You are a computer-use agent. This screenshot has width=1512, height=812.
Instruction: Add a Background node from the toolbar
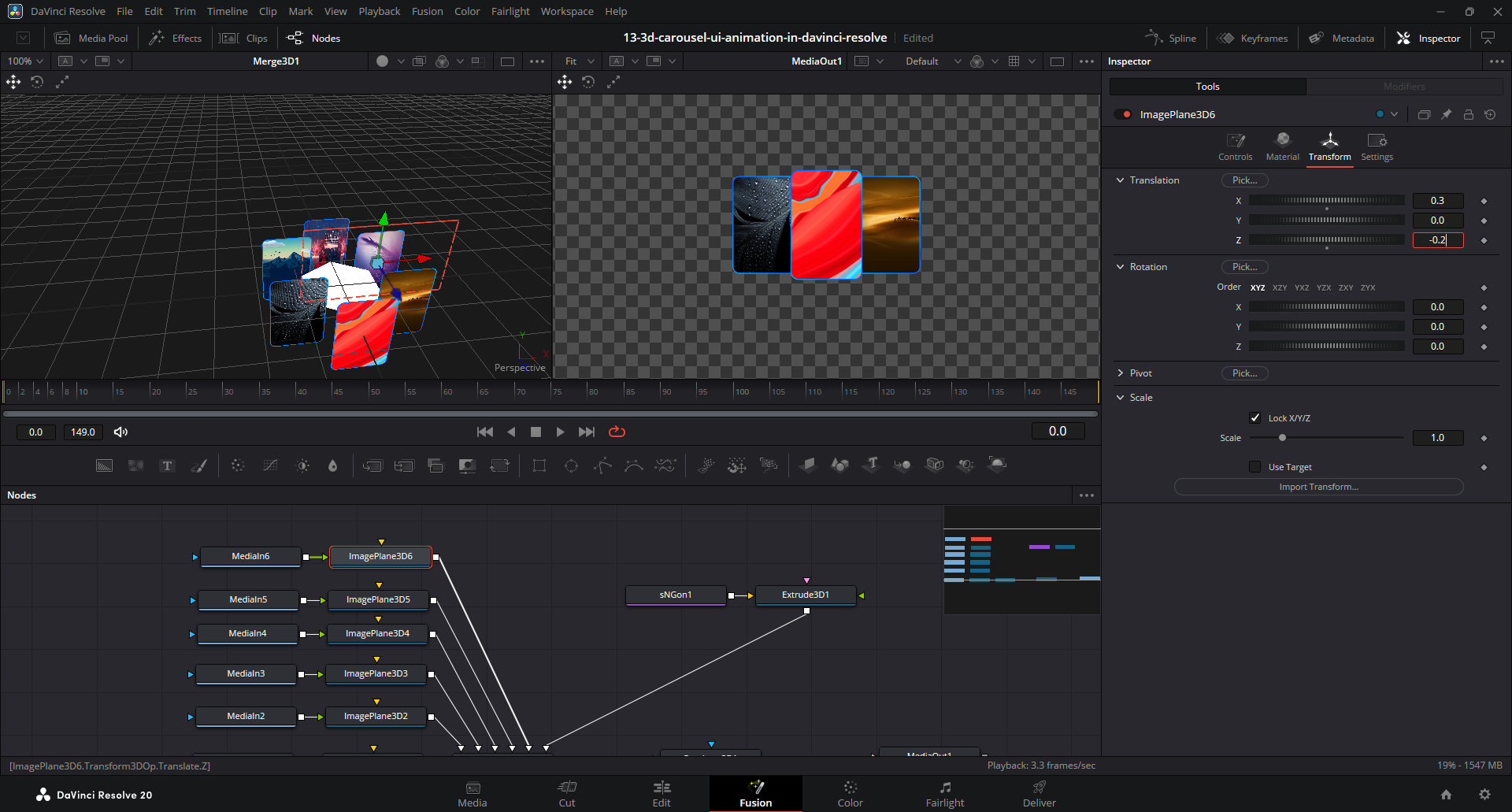pyautogui.click(x=104, y=465)
